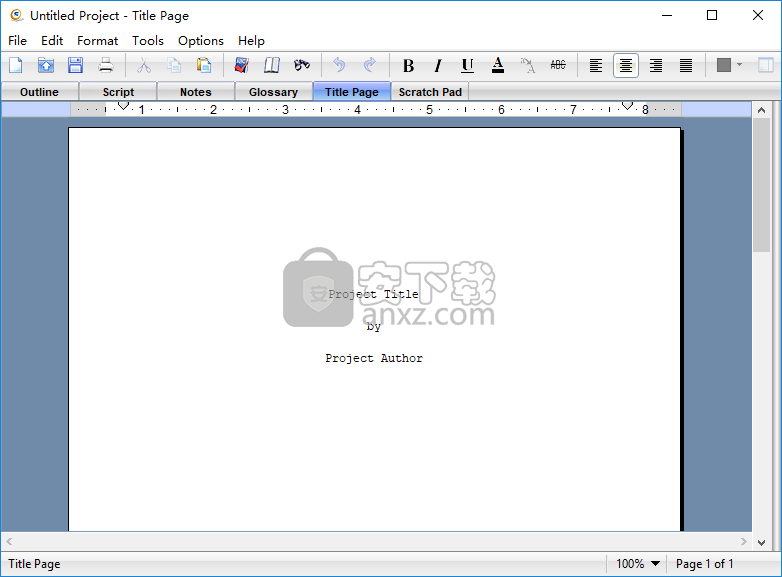Align text left
The width and height of the screenshot is (782, 577).
596,65
